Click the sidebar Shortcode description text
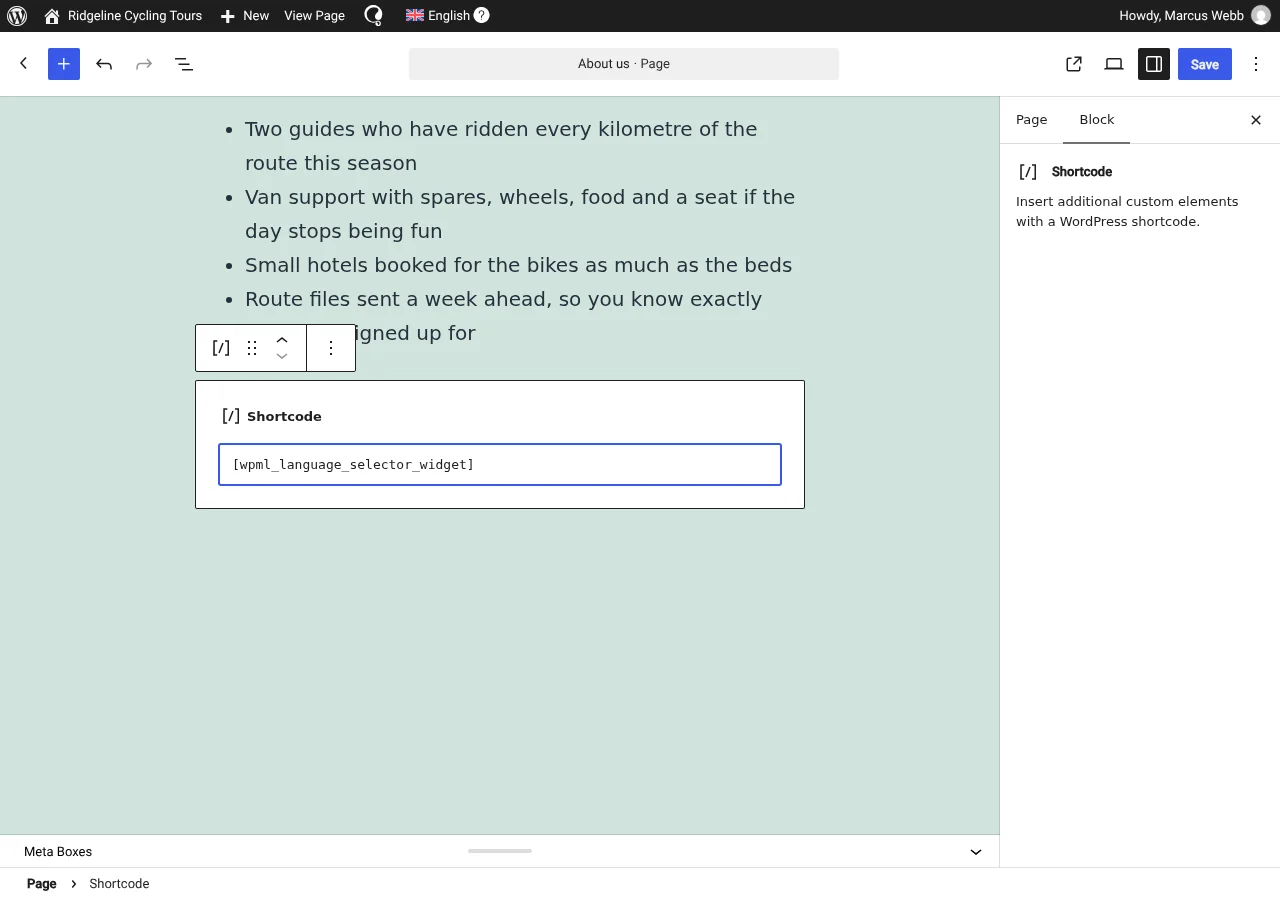 [1127, 212]
